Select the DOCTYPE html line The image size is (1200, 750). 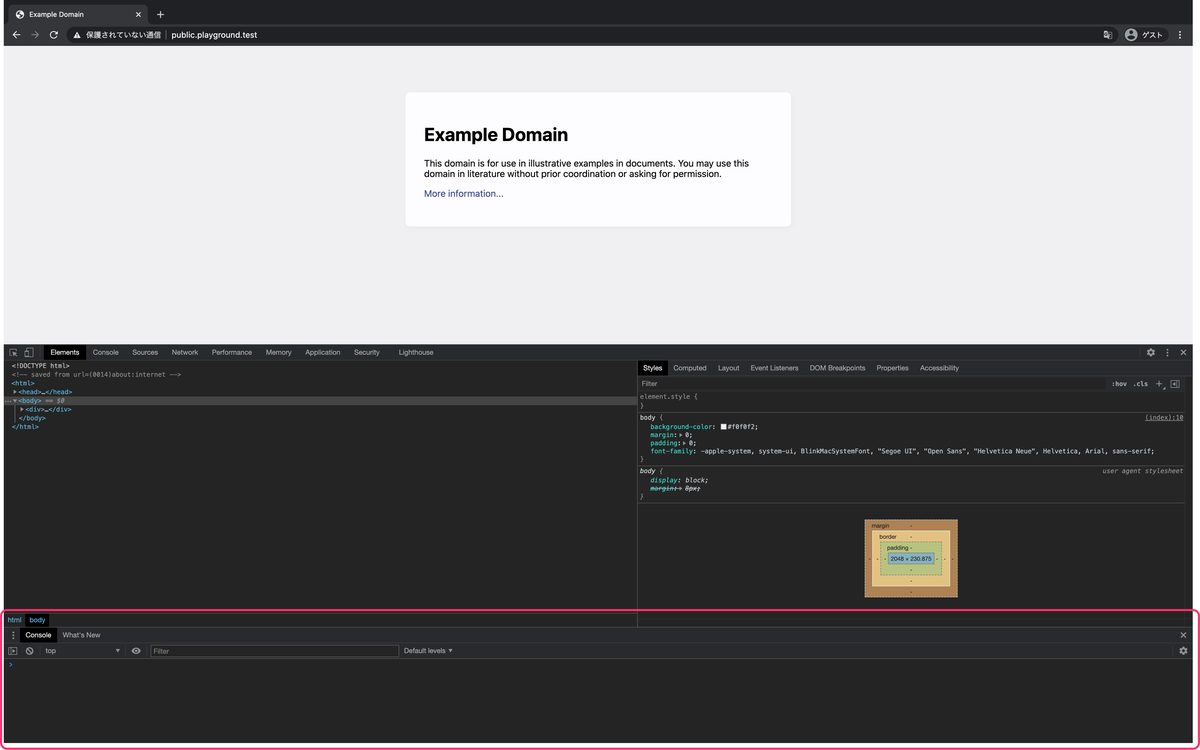[x=41, y=366]
